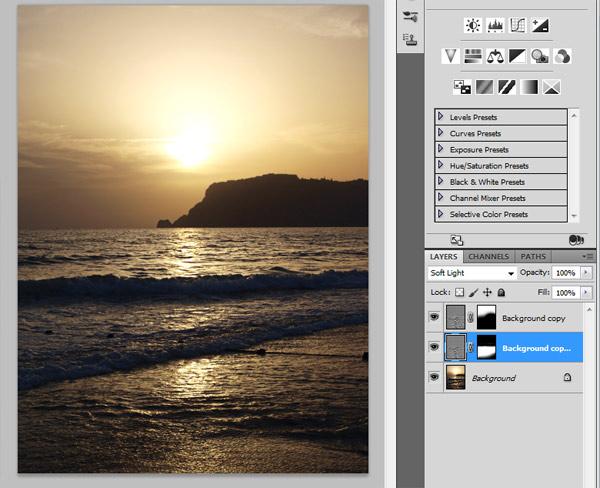Create an Invert adjustment layer
Viewport: 600px width, 488px height.
462,87
